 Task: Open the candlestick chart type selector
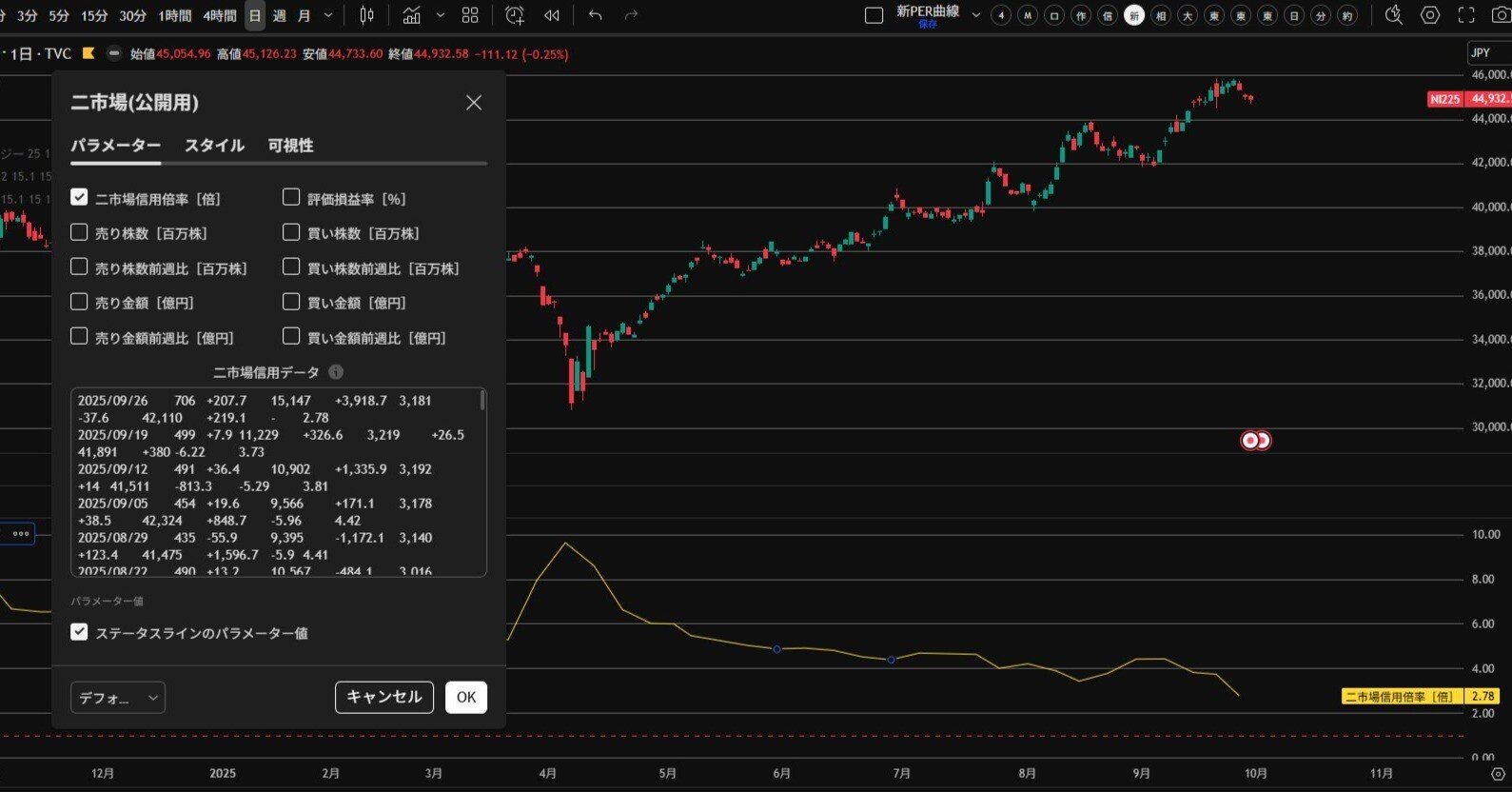pos(367,15)
